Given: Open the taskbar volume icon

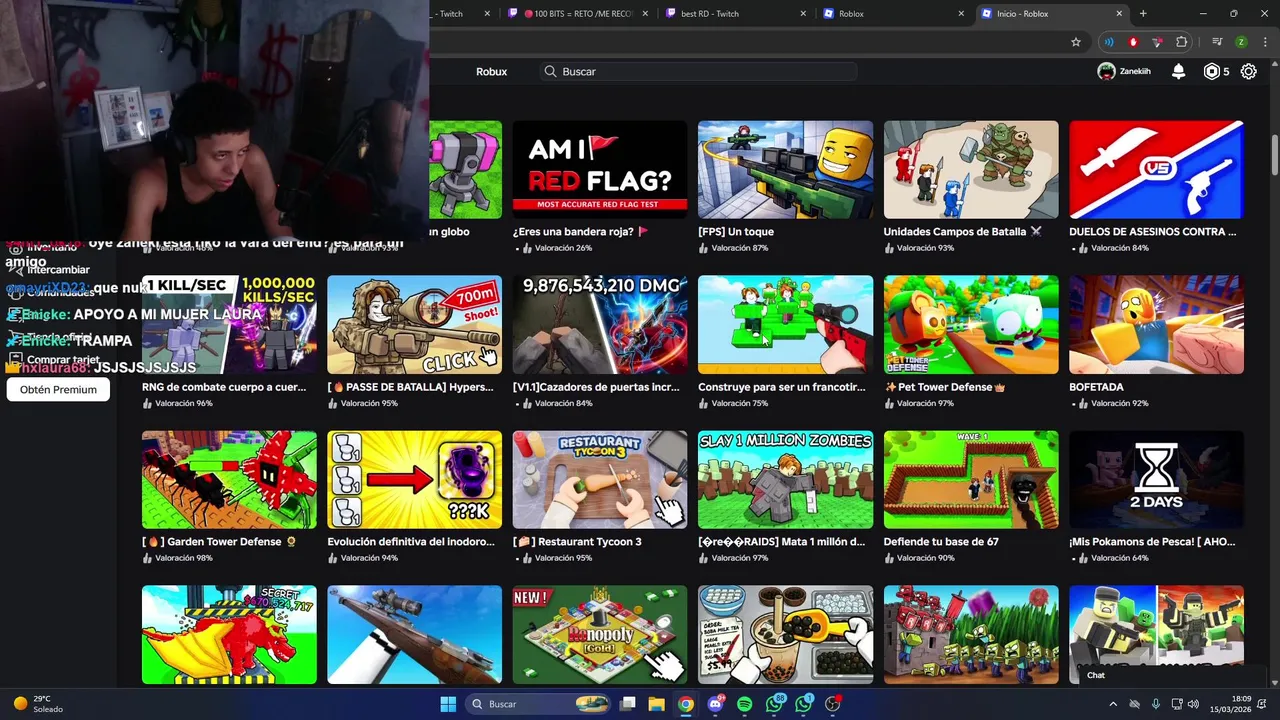Looking at the screenshot, I should point(1194,704).
